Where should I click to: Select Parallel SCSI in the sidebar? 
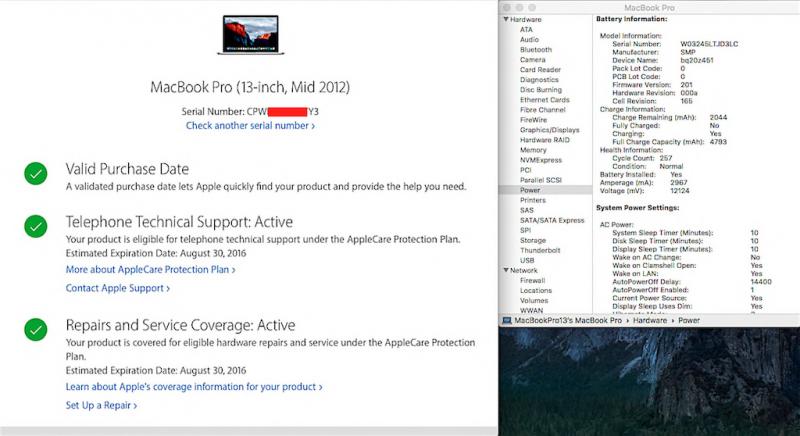(x=541, y=180)
